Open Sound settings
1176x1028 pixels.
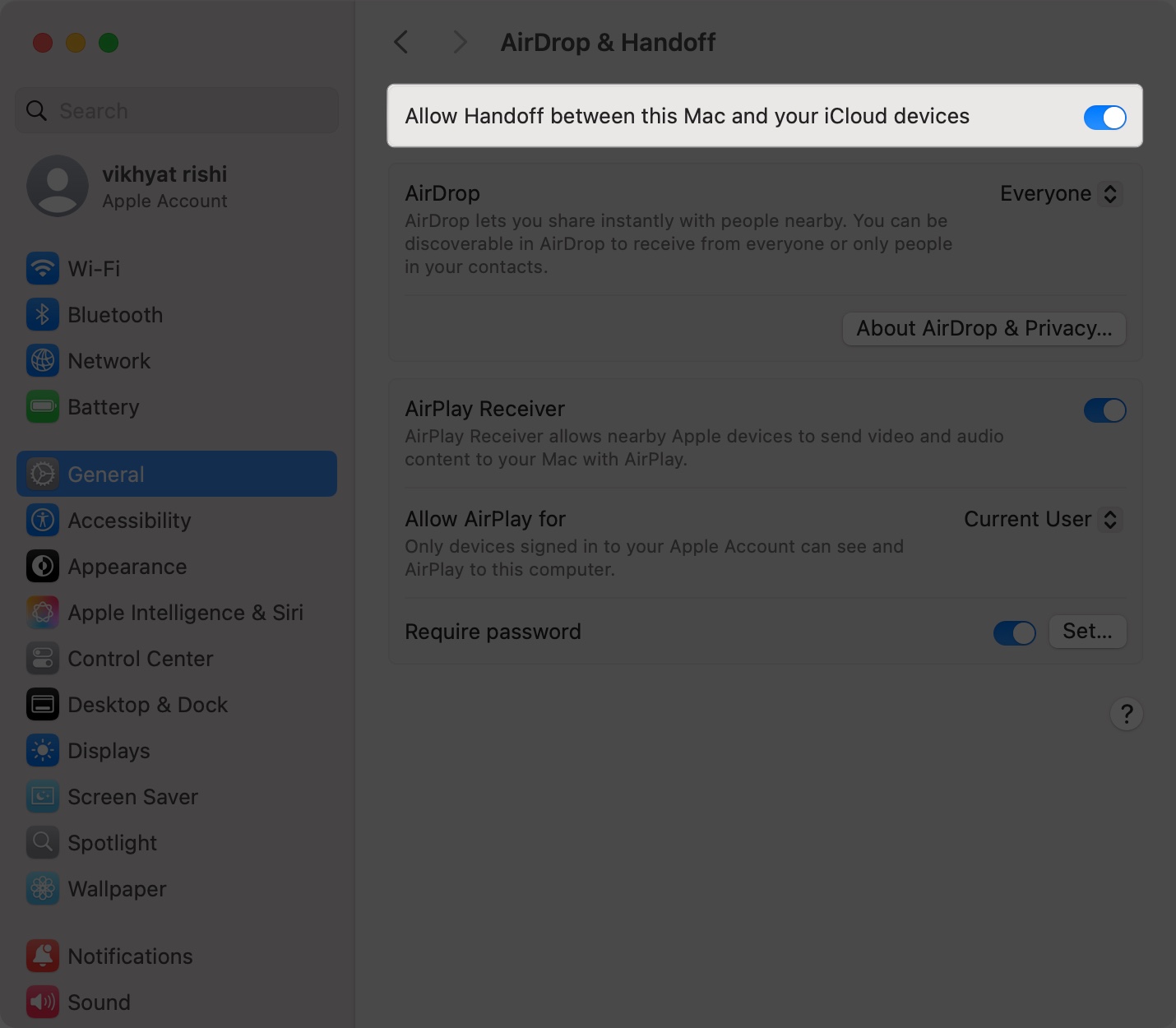coord(99,1002)
